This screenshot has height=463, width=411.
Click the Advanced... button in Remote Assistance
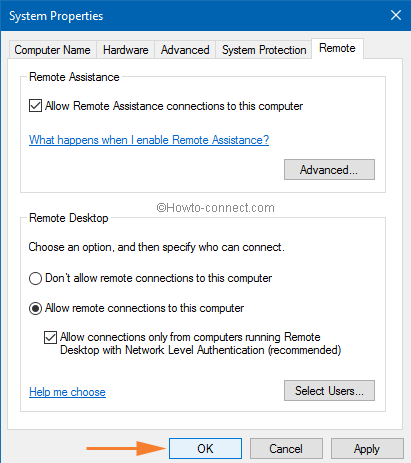click(329, 170)
